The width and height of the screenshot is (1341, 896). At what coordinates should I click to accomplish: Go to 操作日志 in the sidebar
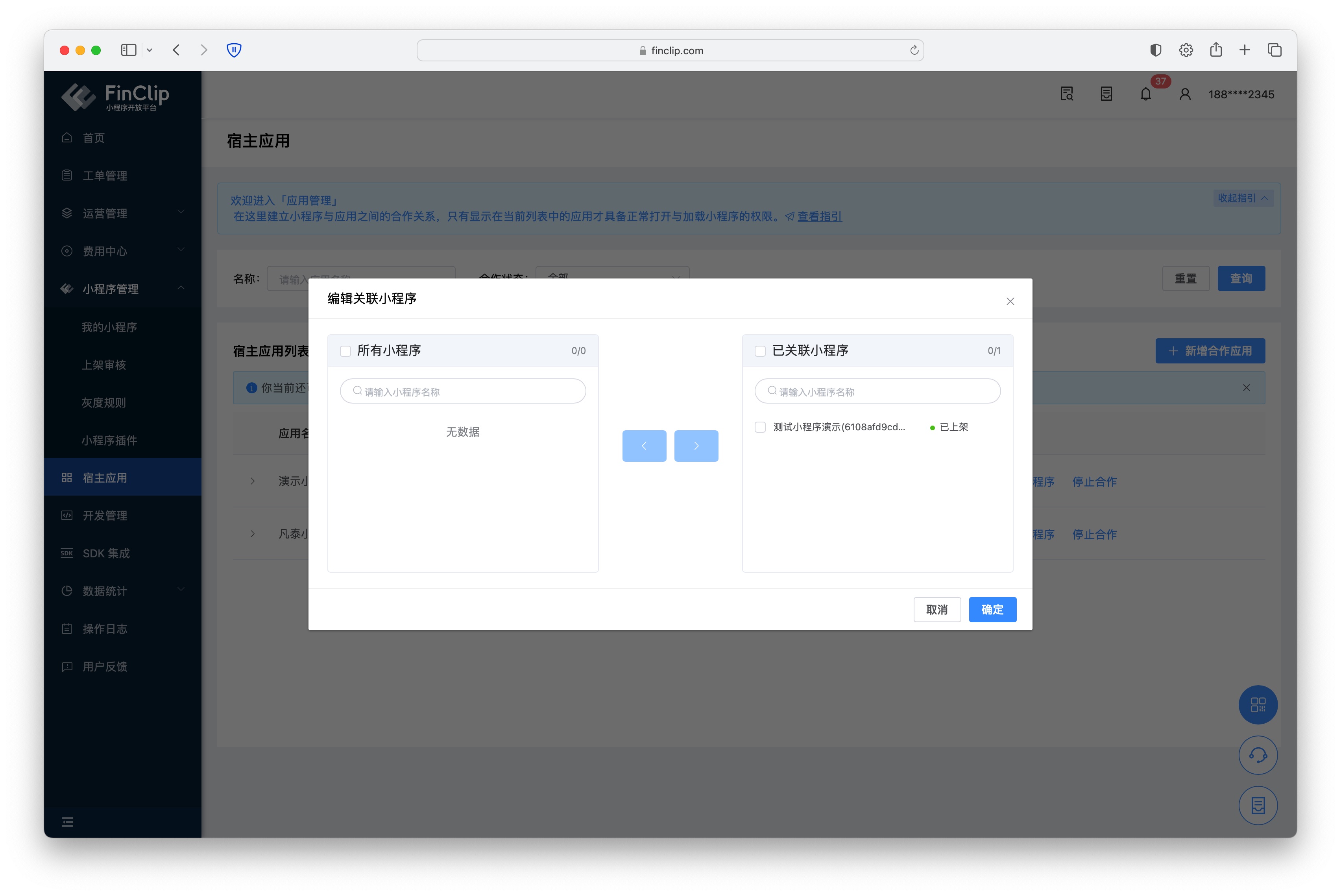105,629
